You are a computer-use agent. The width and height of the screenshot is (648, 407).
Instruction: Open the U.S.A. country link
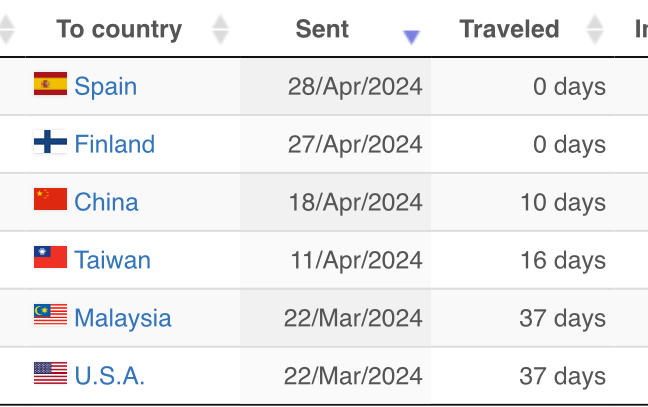110,376
